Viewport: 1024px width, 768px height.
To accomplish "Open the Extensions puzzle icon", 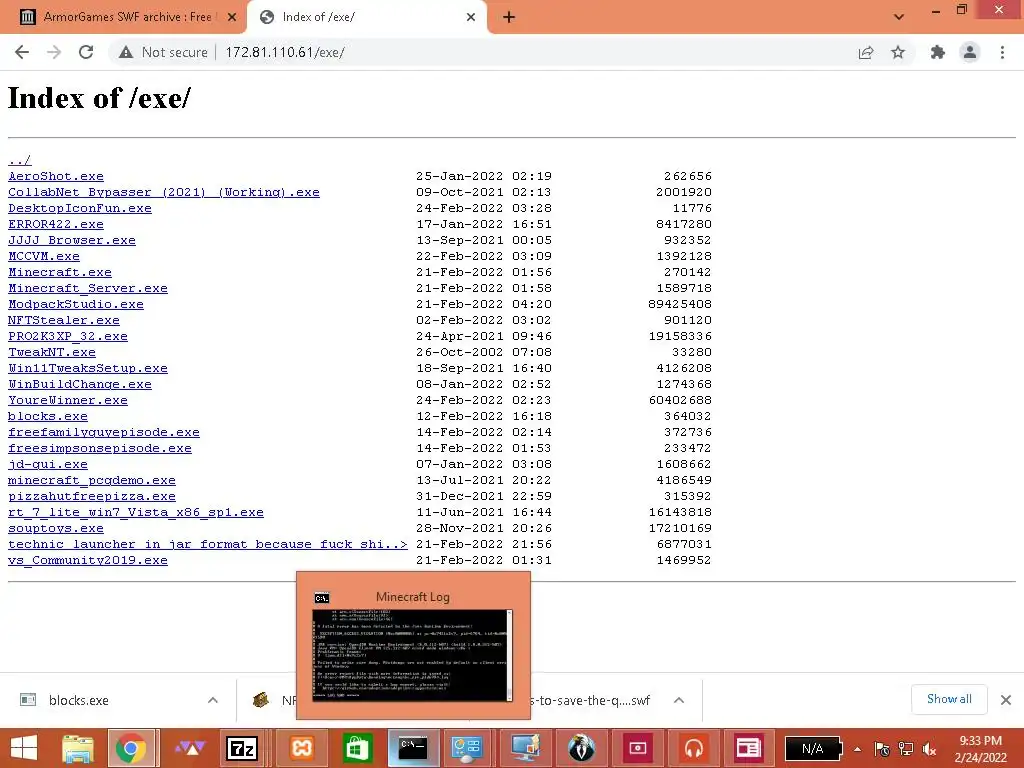I will tap(938, 52).
